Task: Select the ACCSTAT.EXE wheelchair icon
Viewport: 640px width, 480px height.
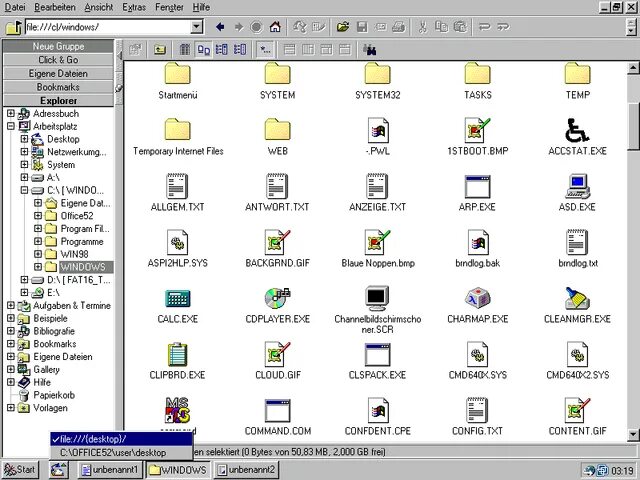Action: coord(577,130)
